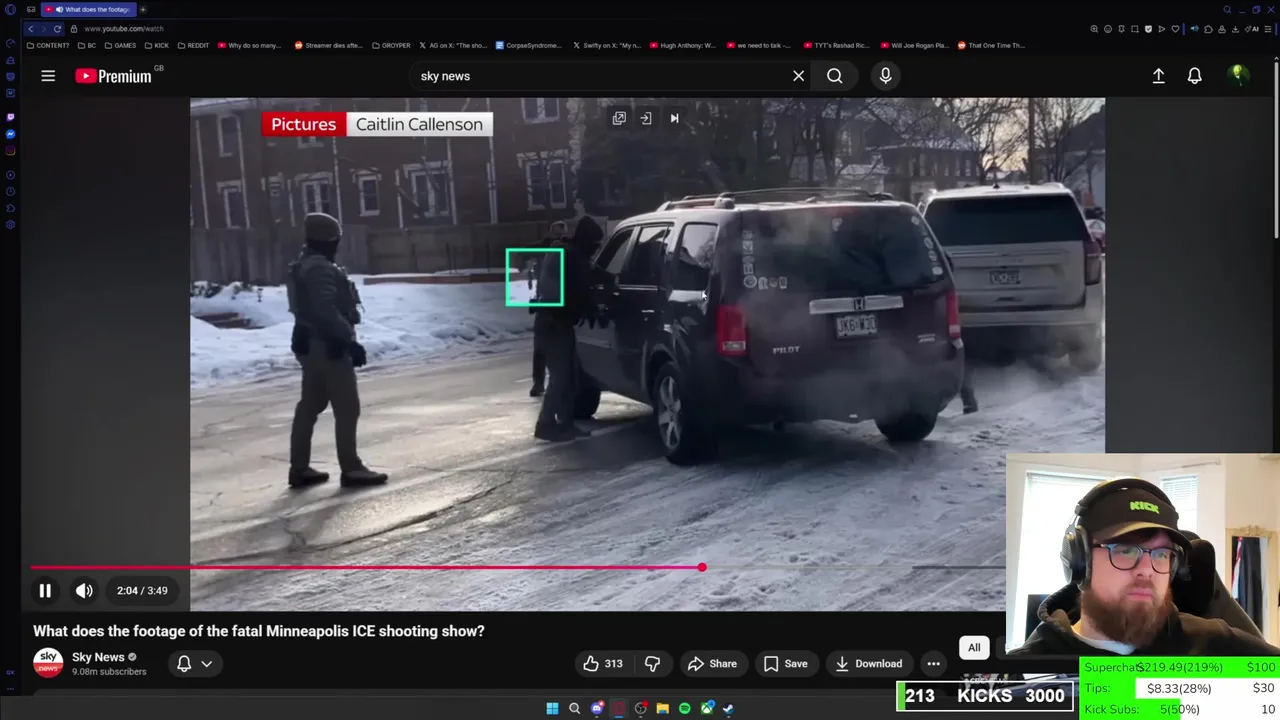This screenshot has height=720, width=1280.
Task: Select the 'All' filter chip
Action: 974,648
